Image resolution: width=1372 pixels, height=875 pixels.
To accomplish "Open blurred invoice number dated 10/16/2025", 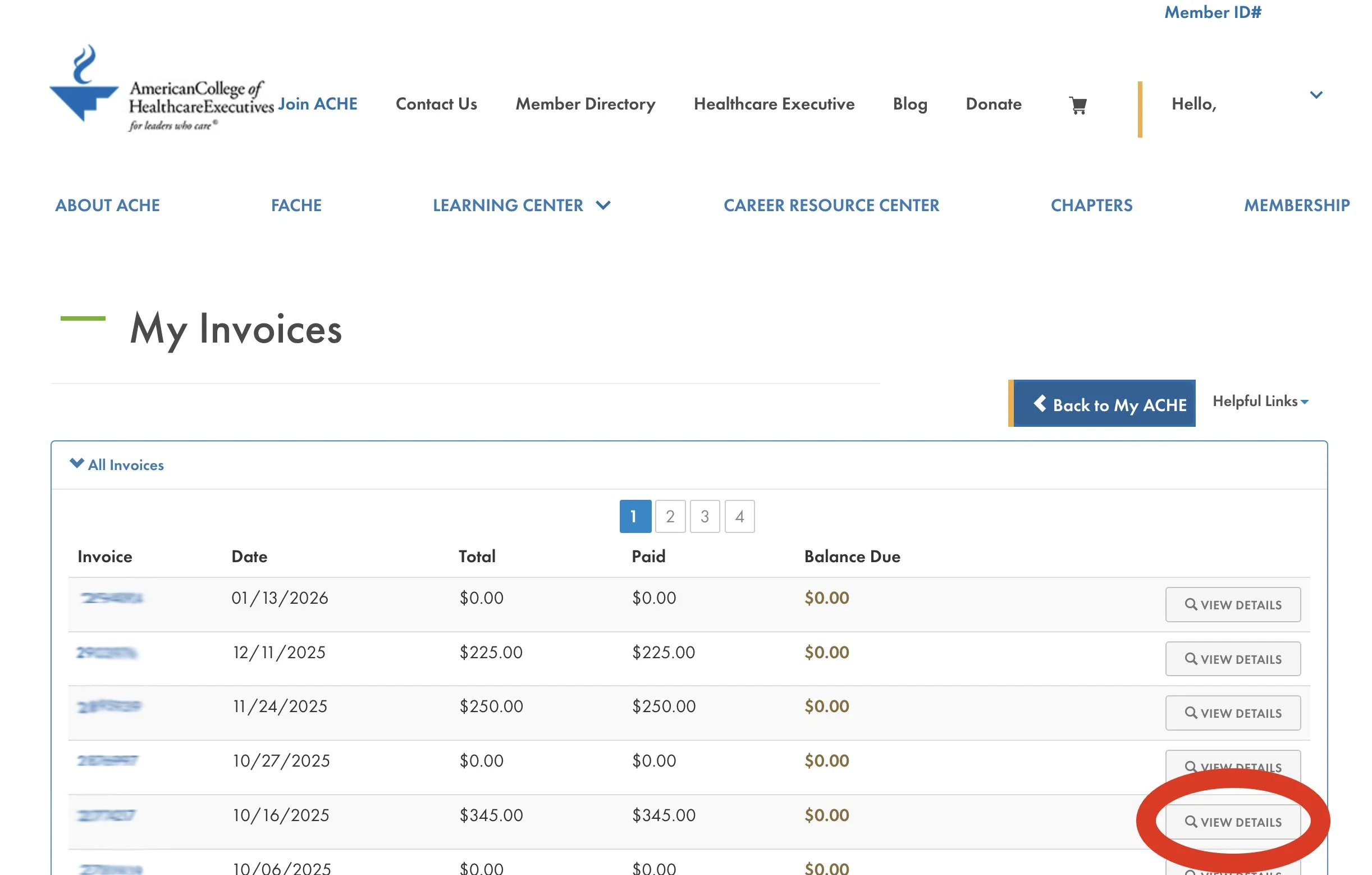I will coord(107,815).
